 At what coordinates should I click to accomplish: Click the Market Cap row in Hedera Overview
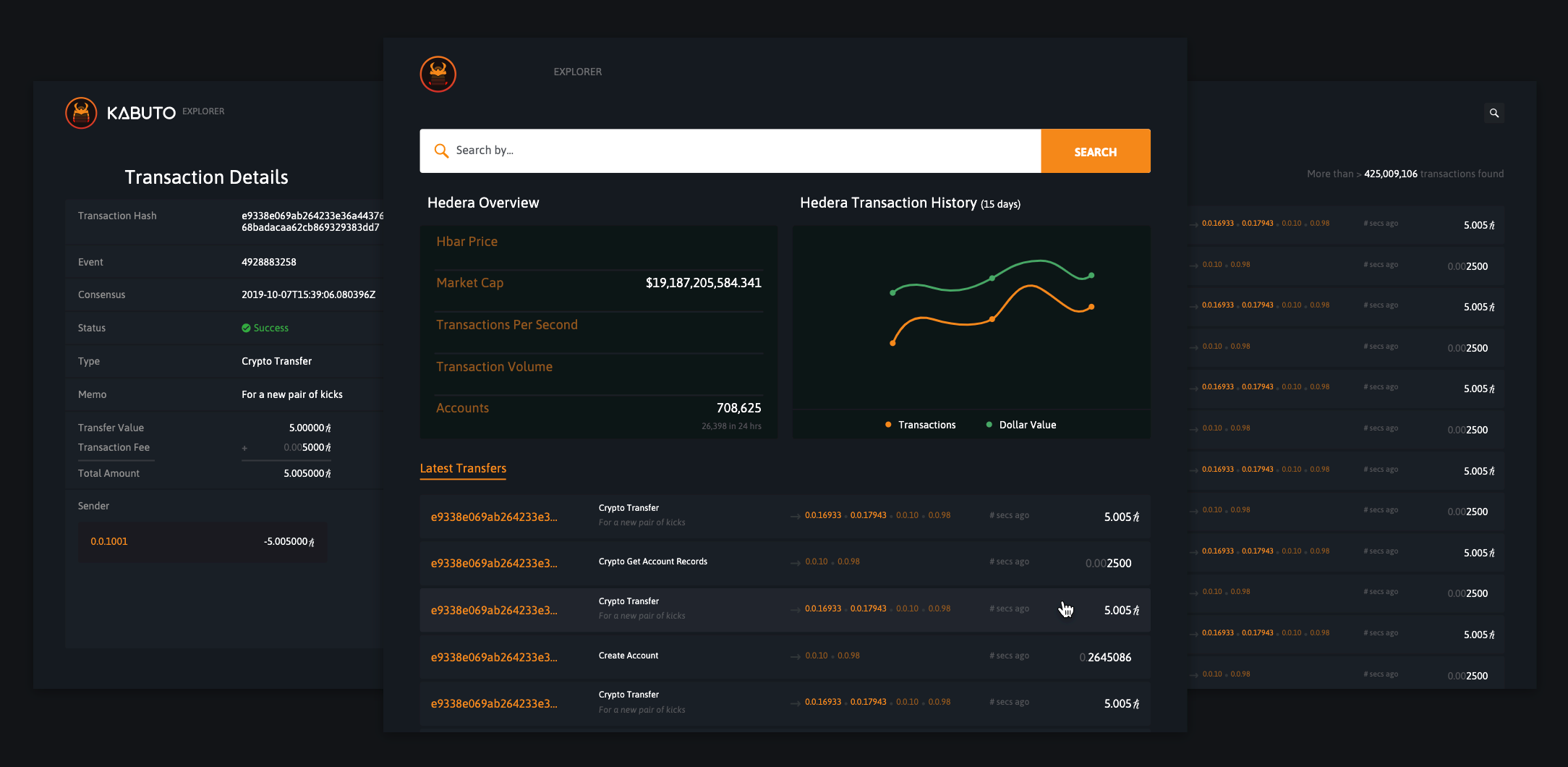(599, 283)
